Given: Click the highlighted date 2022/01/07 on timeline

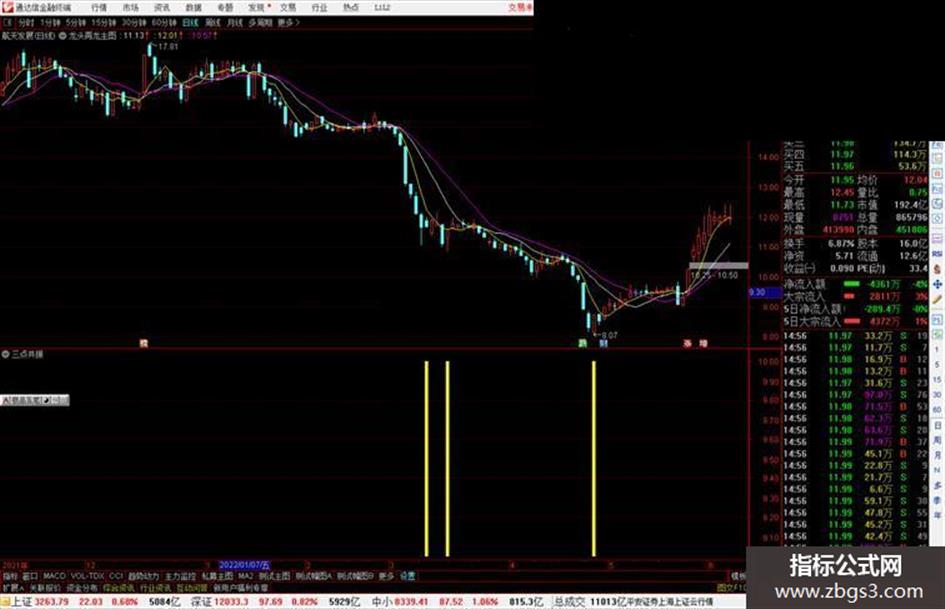Looking at the screenshot, I should (x=244, y=565).
